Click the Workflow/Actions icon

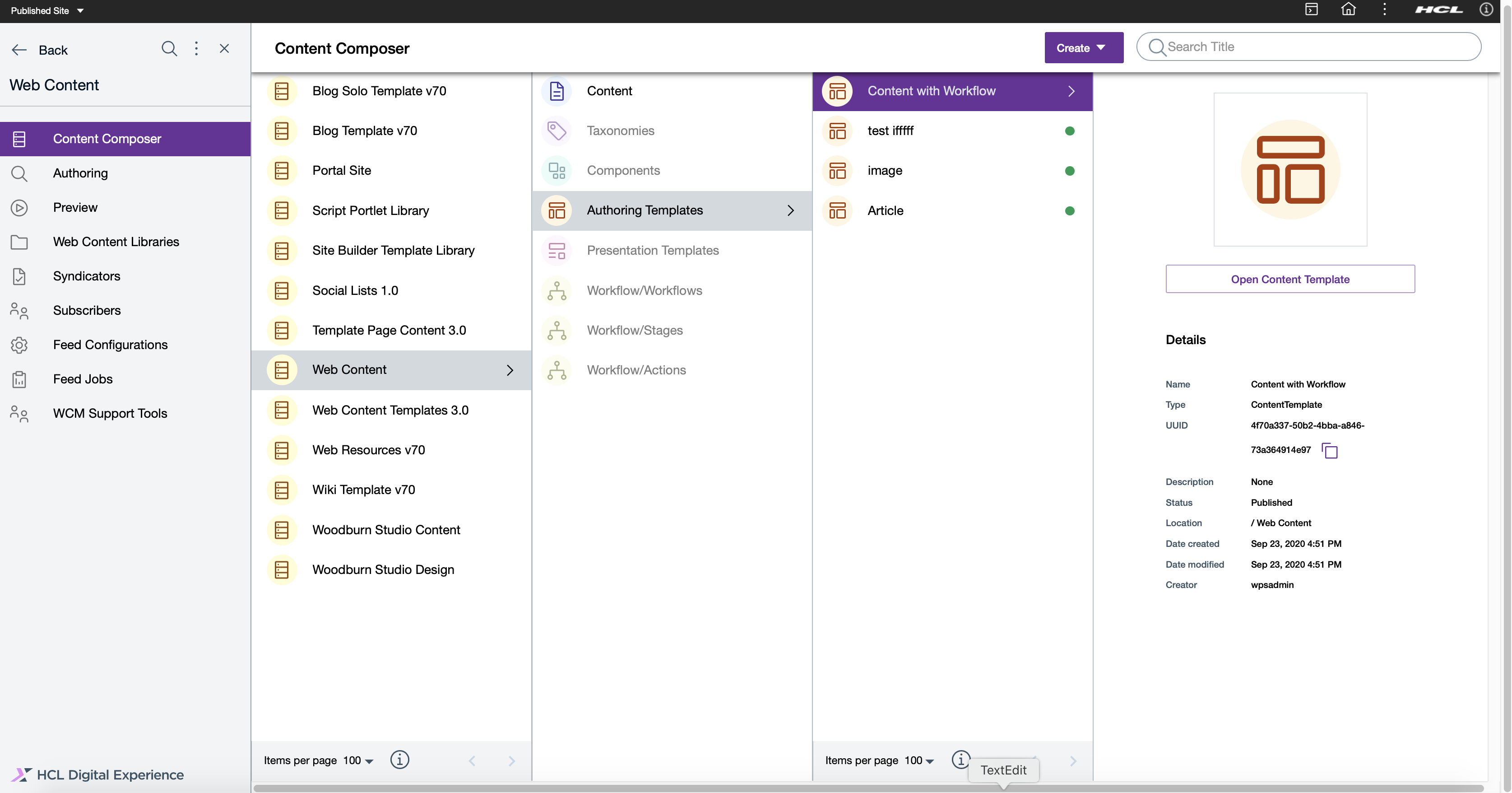tap(557, 371)
